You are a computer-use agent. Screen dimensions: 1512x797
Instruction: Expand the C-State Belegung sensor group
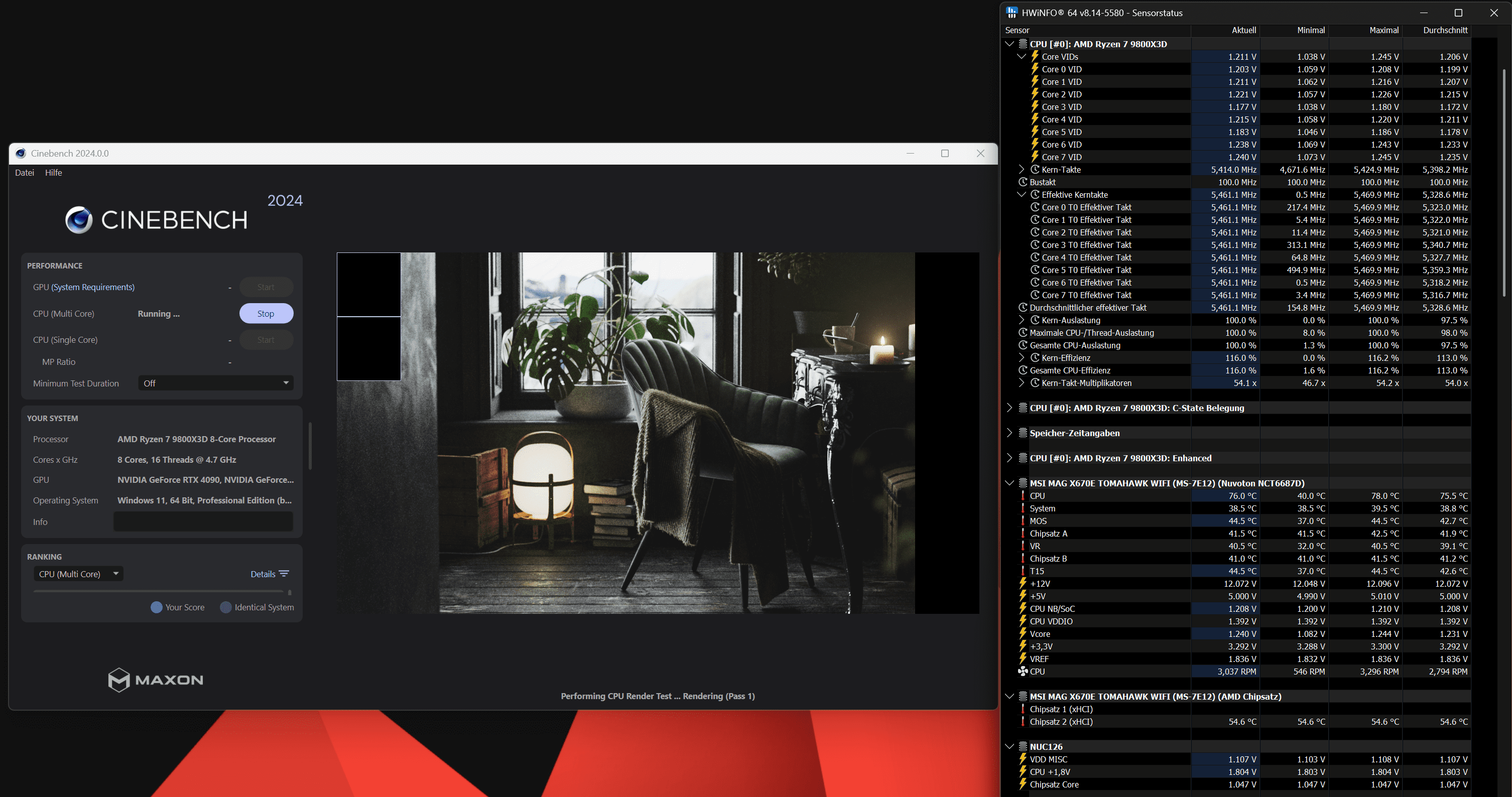click(x=1010, y=408)
